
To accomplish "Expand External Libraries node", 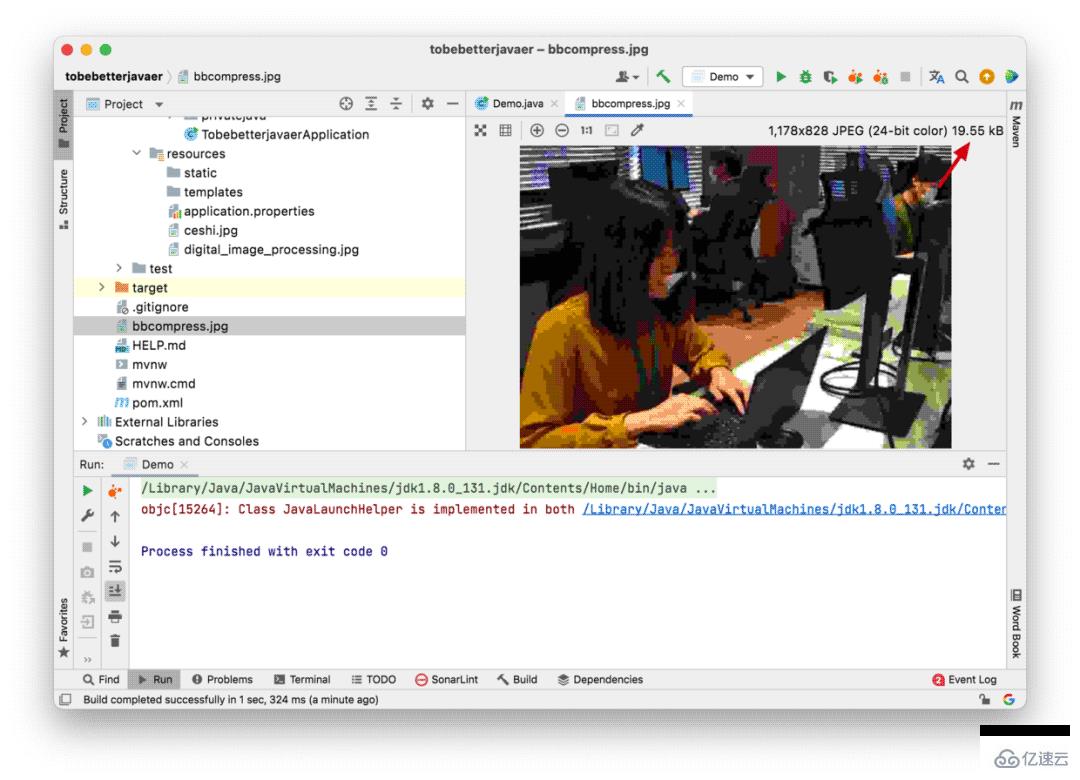I will click(x=84, y=421).
